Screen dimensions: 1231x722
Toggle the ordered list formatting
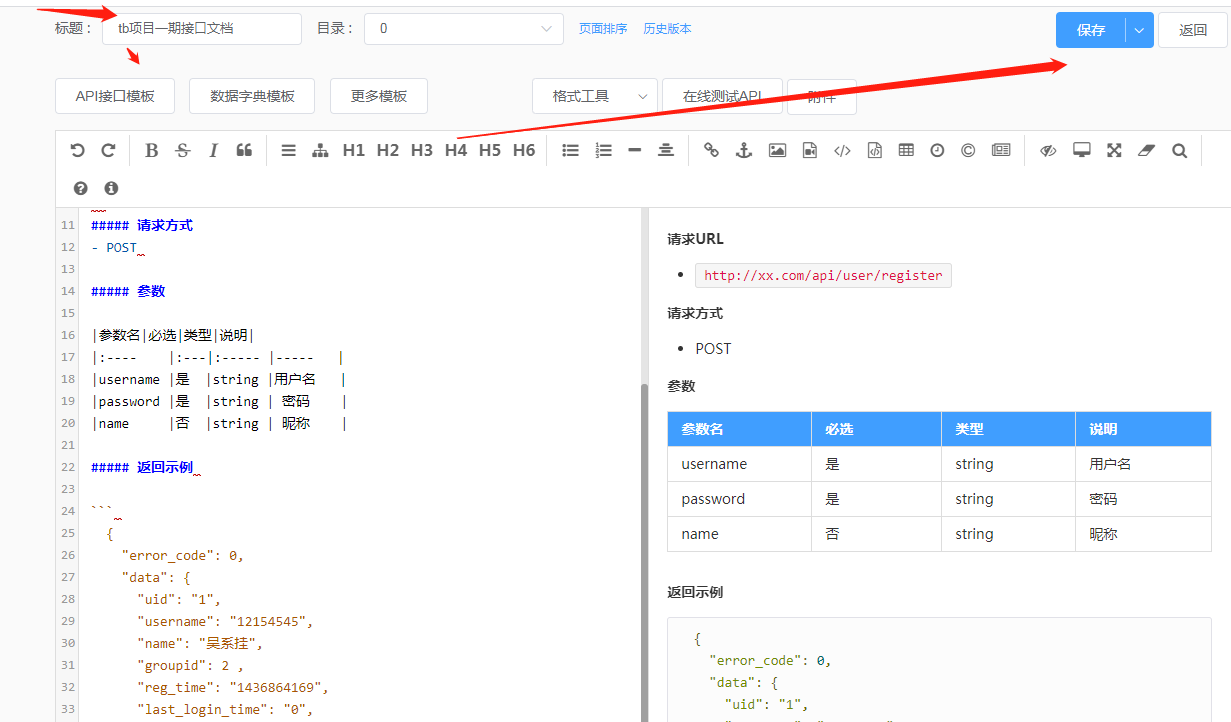click(603, 149)
